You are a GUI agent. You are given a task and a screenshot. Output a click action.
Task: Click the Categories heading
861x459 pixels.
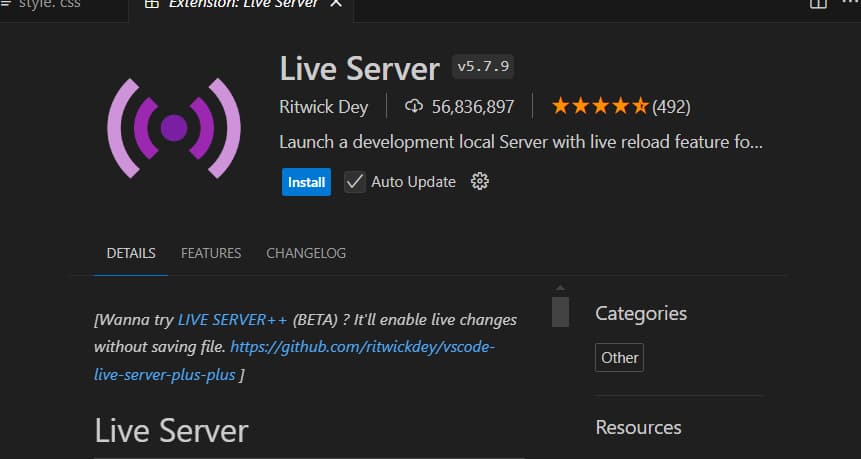click(641, 313)
